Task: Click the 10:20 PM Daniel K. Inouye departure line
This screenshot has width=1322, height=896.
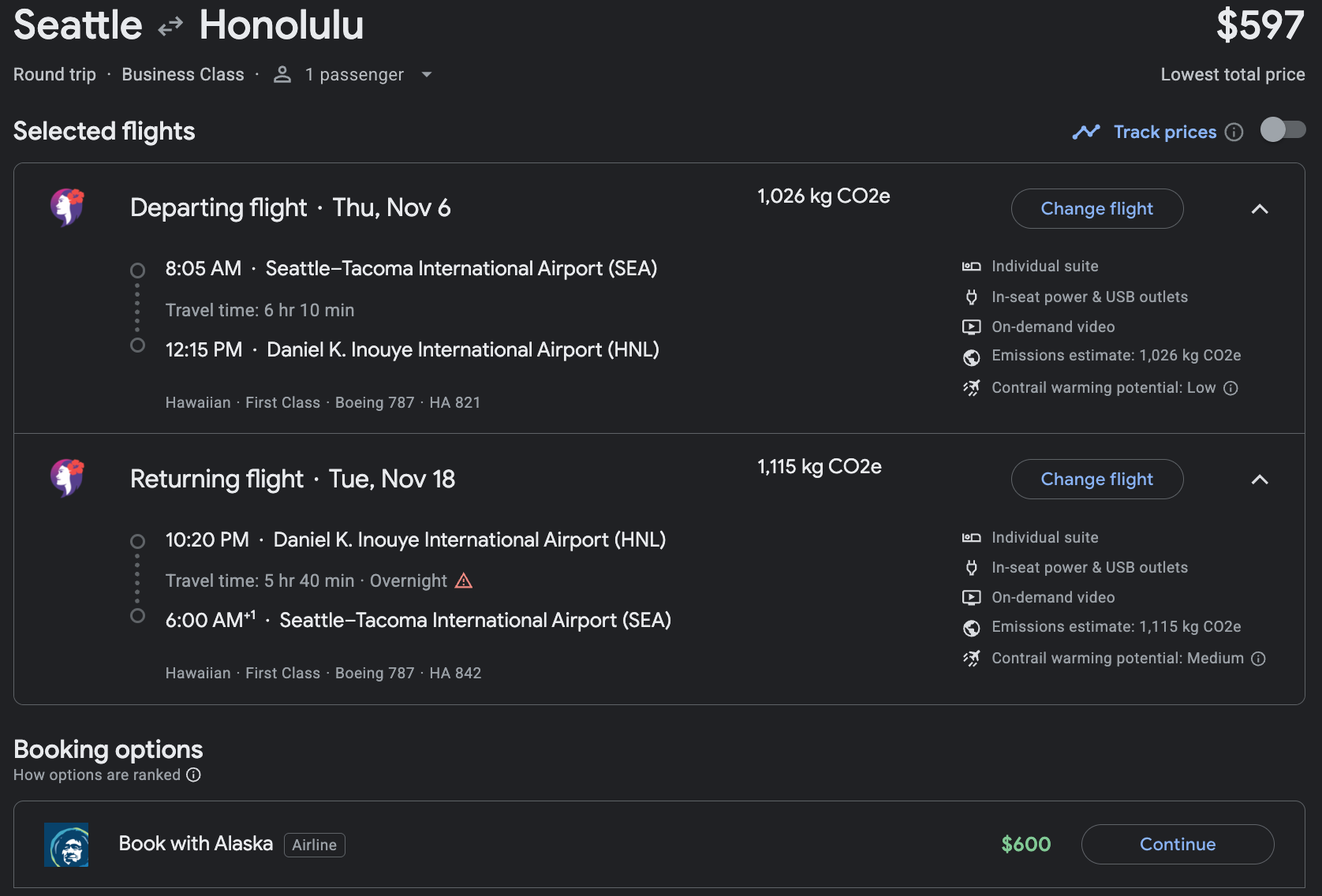Action: [x=416, y=539]
